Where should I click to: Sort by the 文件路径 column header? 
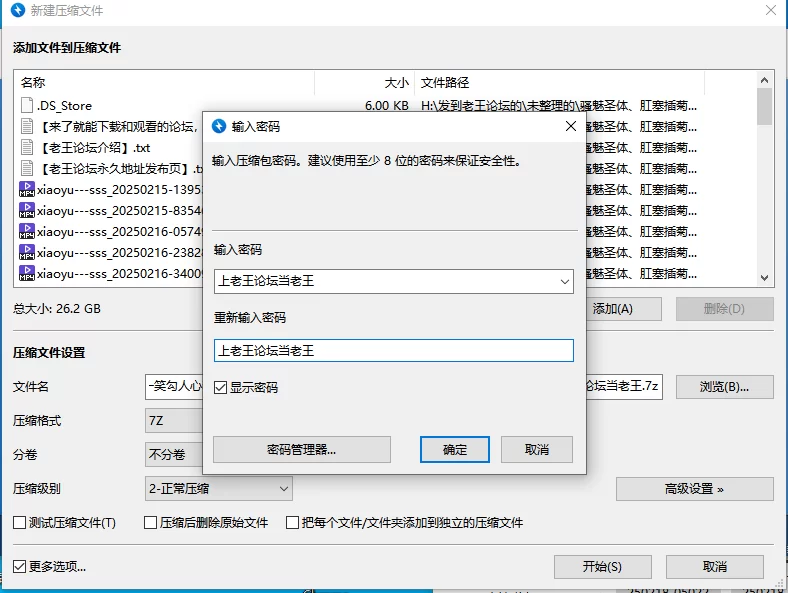point(559,82)
